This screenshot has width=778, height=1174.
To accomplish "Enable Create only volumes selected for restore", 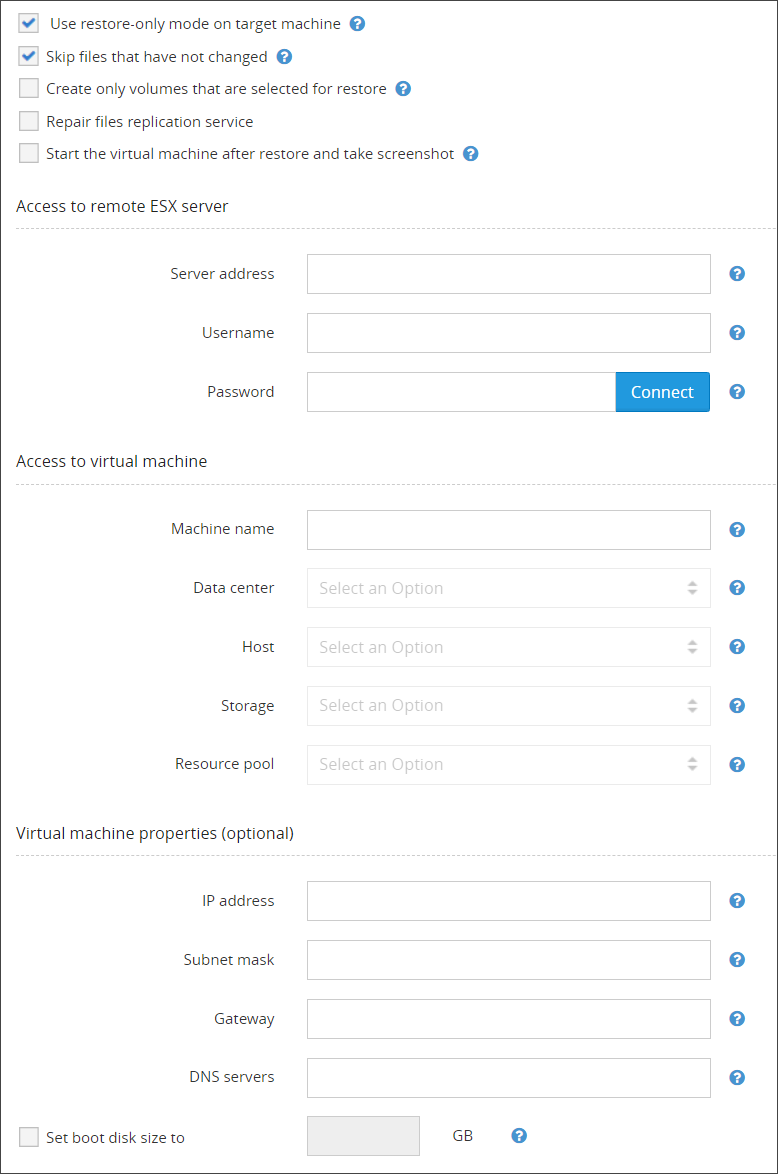I will pyautogui.click(x=29, y=89).
